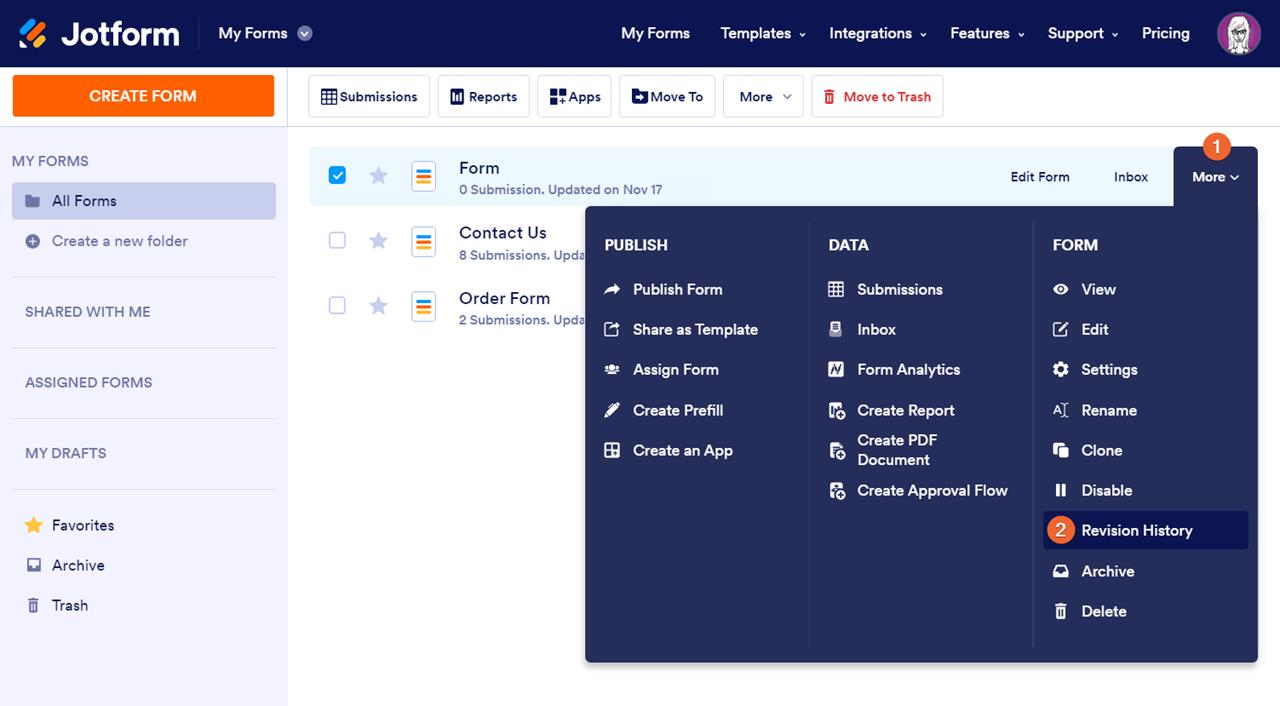Click the Delete trash icon in dropdown
Image resolution: width=1280 pixels, height=706 pixels.
point(1061,611)
